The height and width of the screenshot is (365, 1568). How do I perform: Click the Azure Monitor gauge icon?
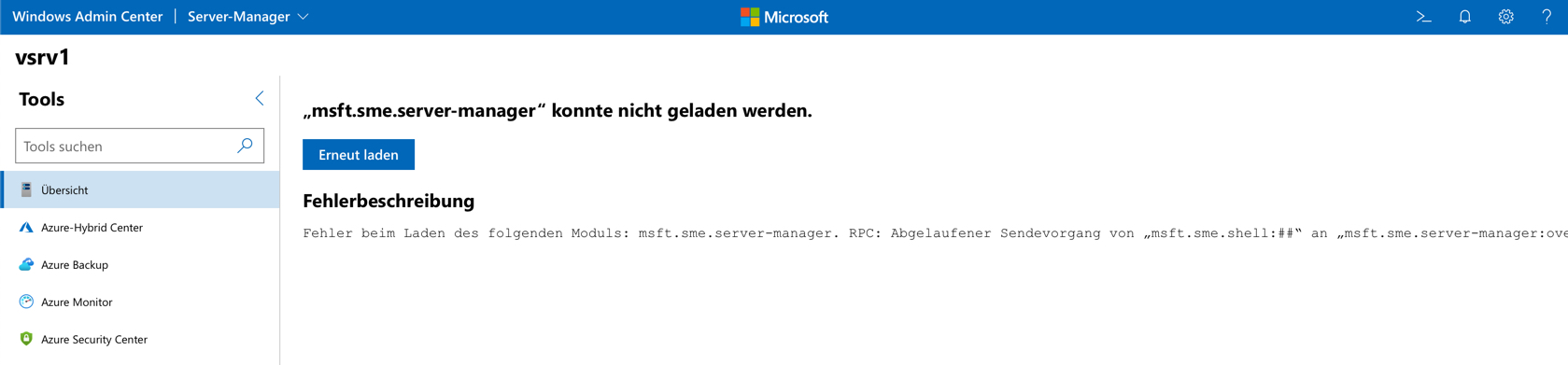click(26, 302)
